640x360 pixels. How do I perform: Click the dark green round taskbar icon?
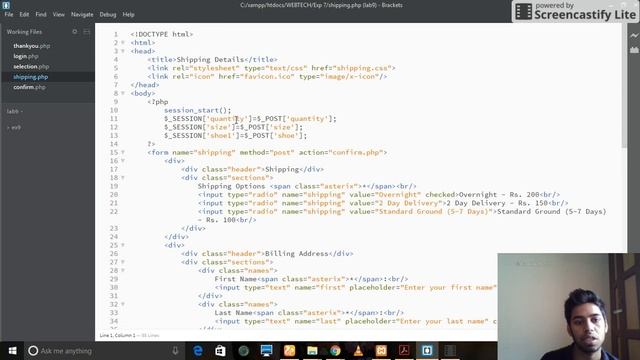point(244,351)
